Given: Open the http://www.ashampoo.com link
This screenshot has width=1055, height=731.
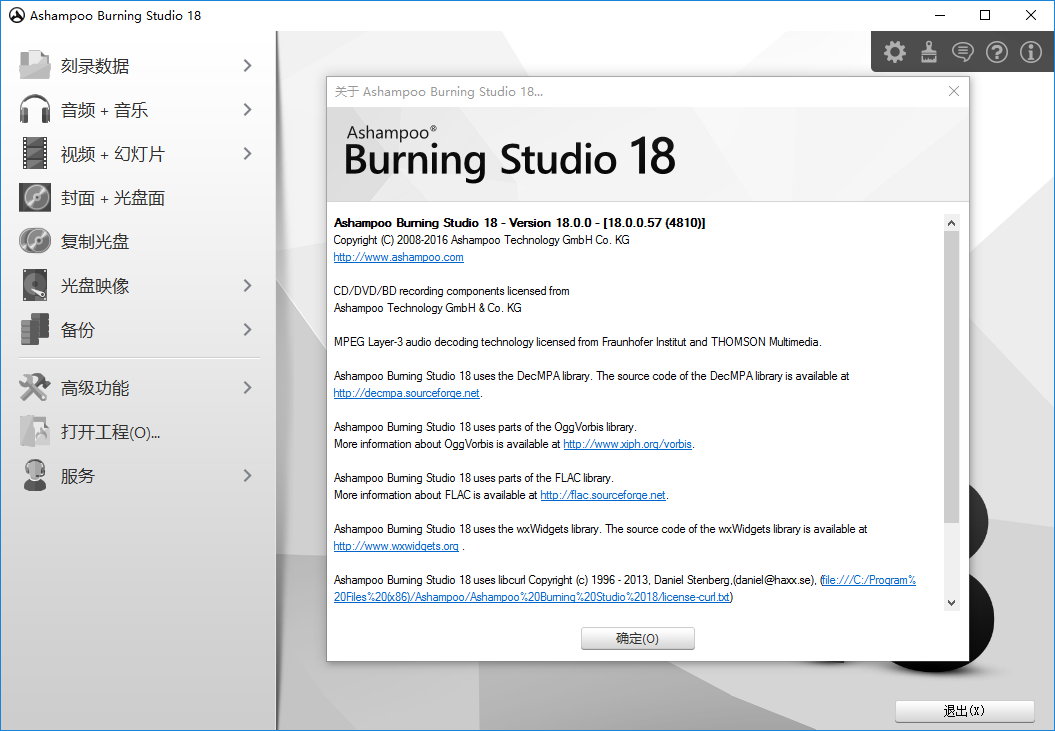Looking at the screenshot, I should coord(398,257).
